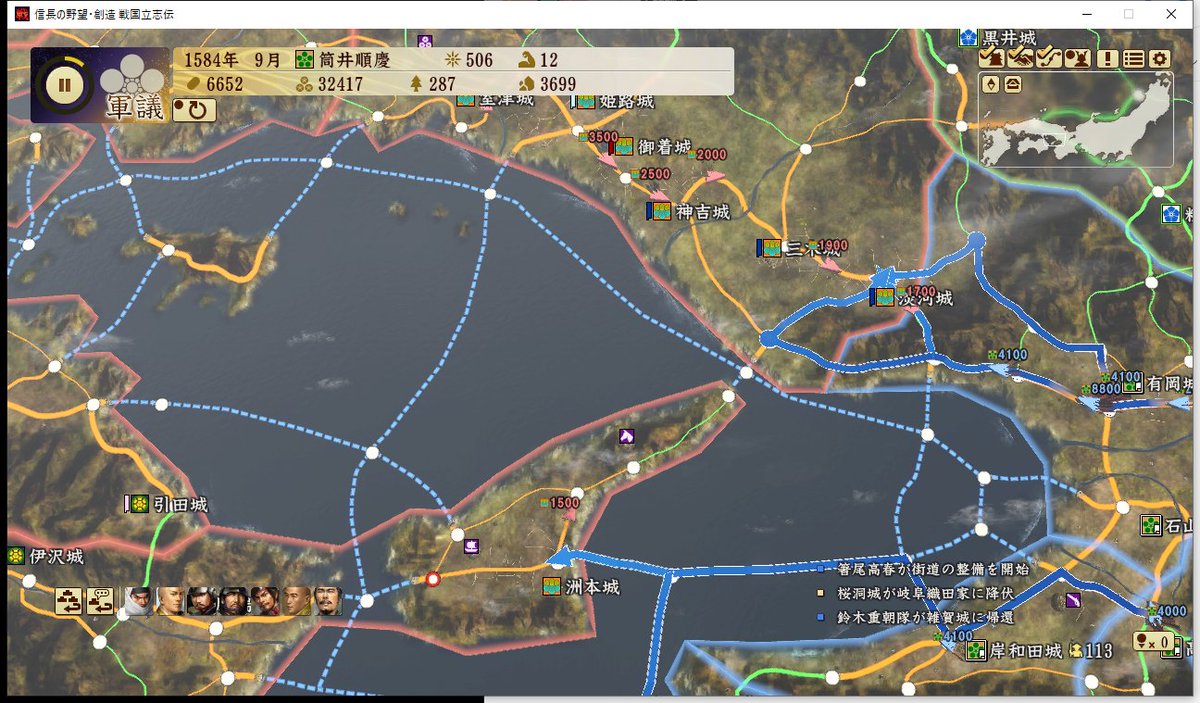Open the 軍議 war council button

pyautogui.click(x=135, y=109)
